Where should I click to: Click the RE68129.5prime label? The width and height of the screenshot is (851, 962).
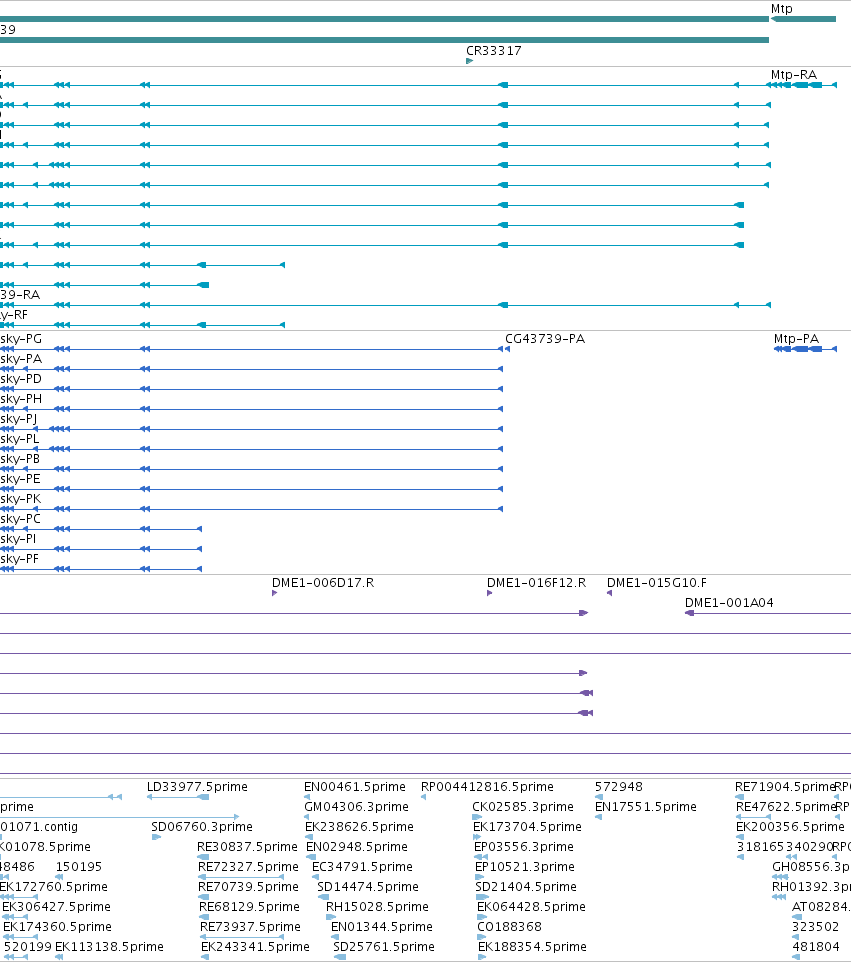(x=250, y=907)
